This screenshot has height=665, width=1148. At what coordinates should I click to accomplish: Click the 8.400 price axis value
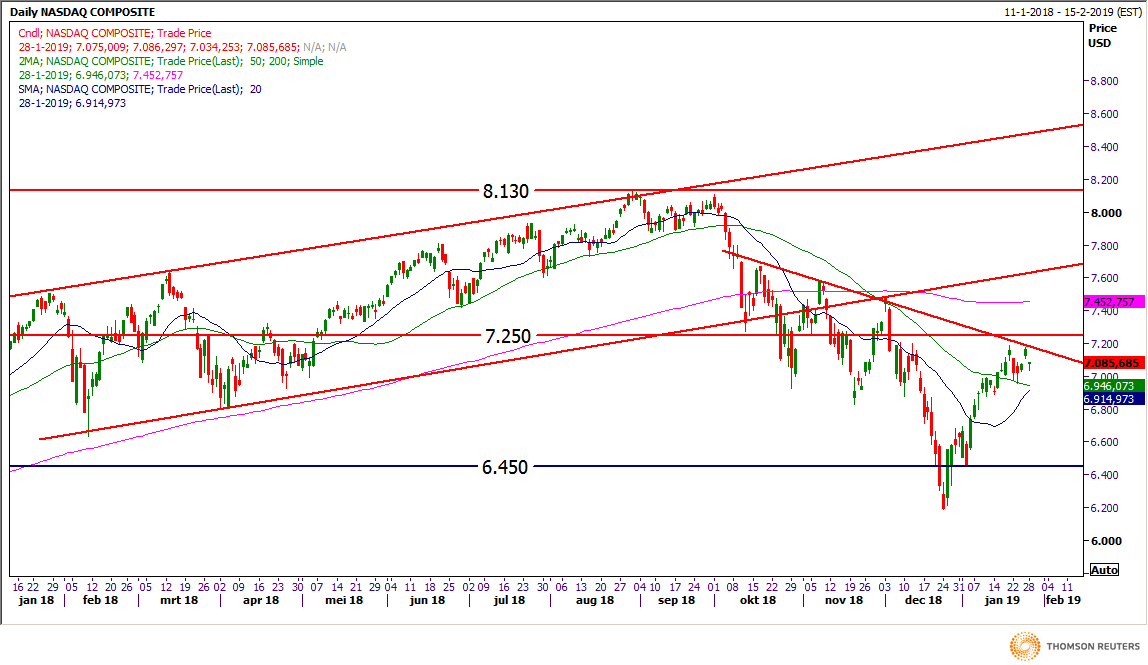click(x=1104, y=147)
